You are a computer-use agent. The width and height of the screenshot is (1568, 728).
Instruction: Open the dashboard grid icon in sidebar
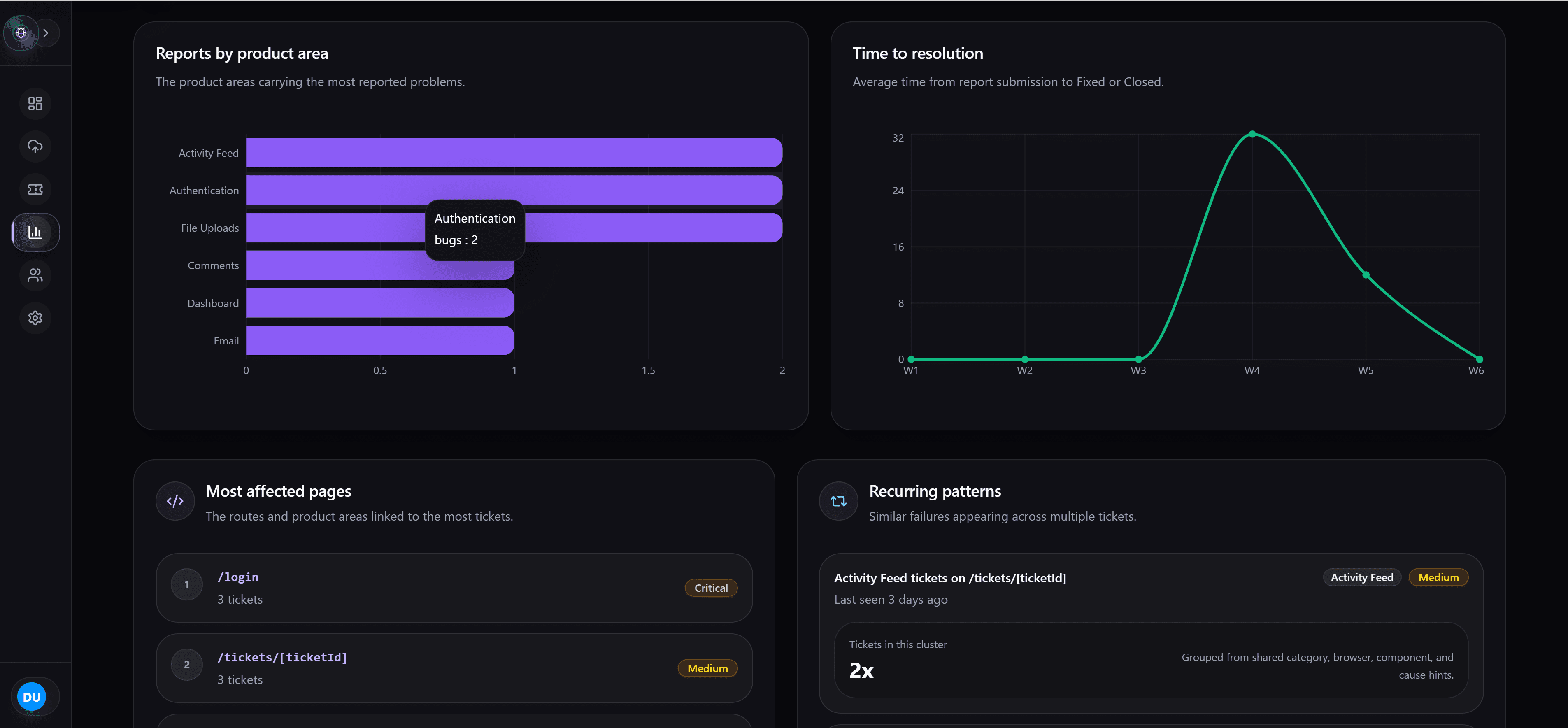point(35,103)
